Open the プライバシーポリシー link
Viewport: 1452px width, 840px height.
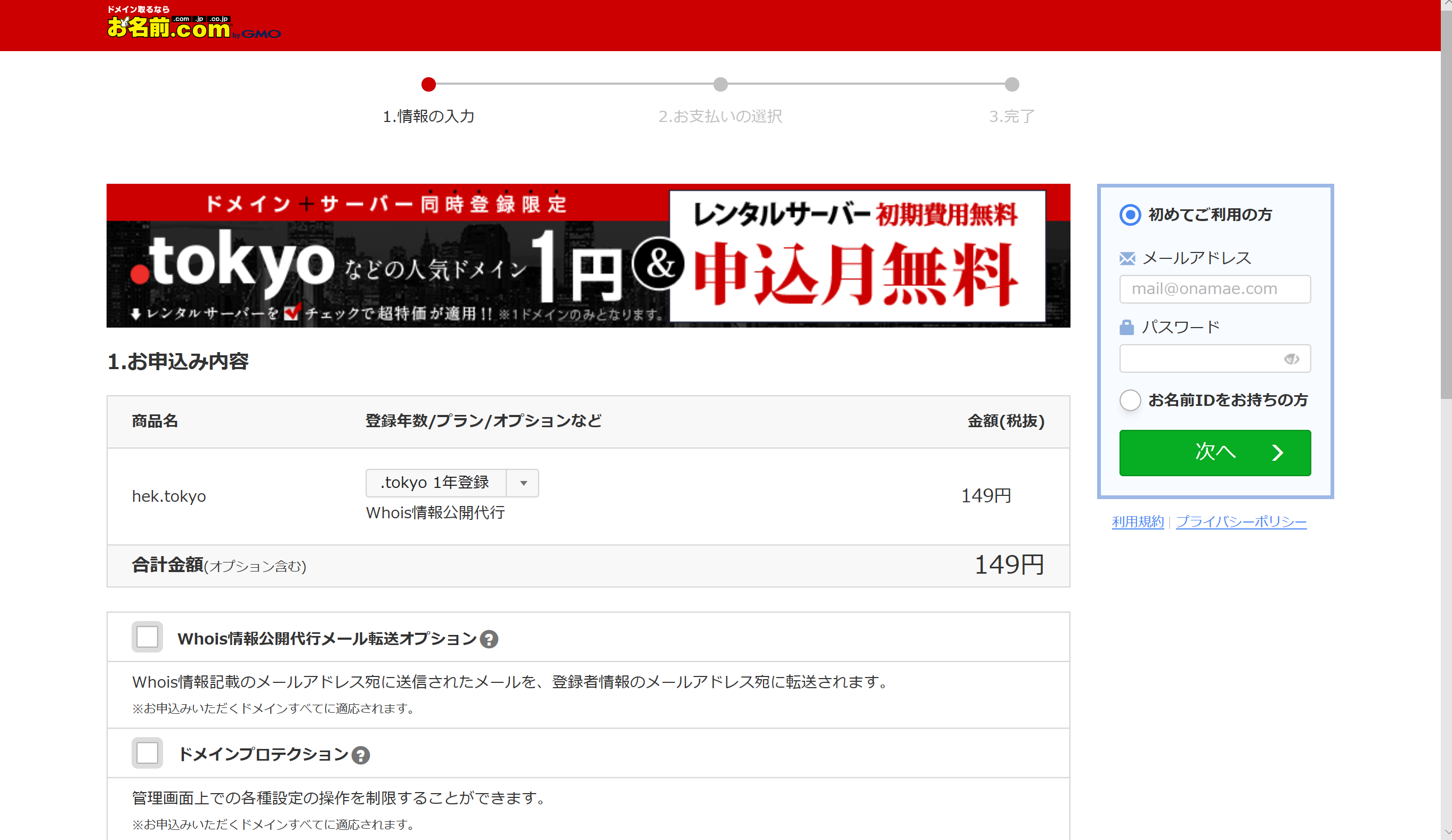tap(1240, 521)
